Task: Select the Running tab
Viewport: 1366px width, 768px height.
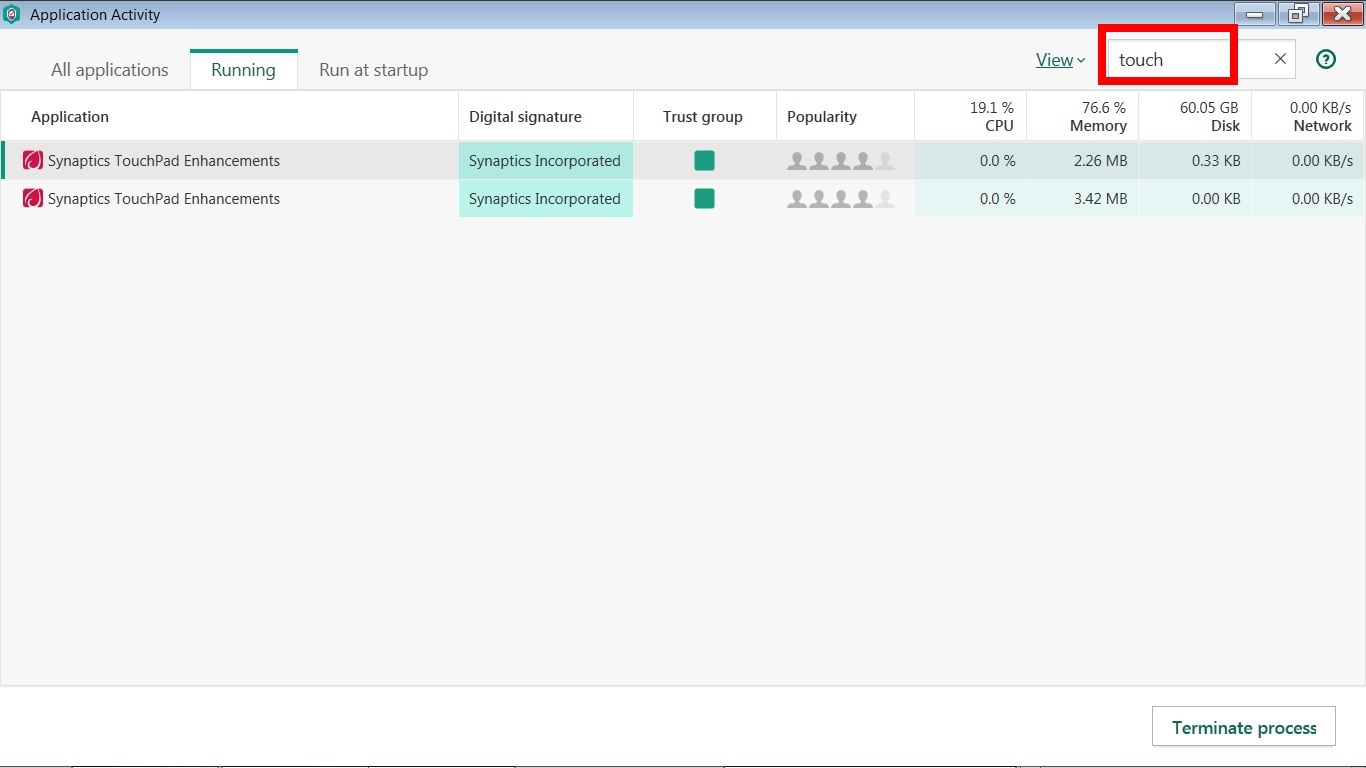Action: (x=243, y=70)
